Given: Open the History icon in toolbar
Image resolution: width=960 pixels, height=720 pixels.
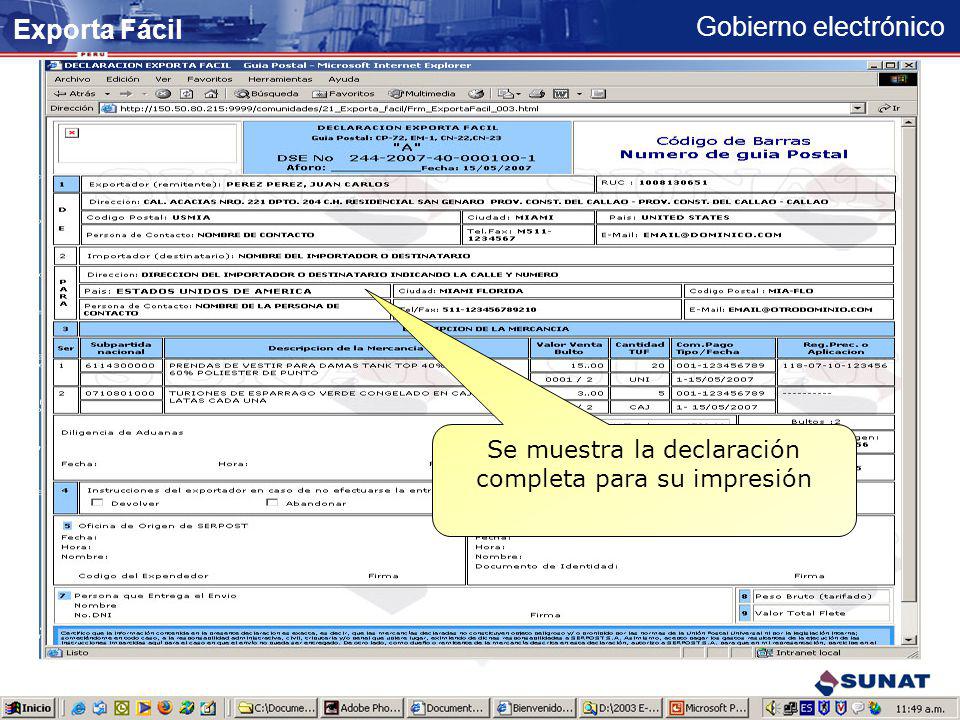Looking at the screenshot, I should click(476, 94).
